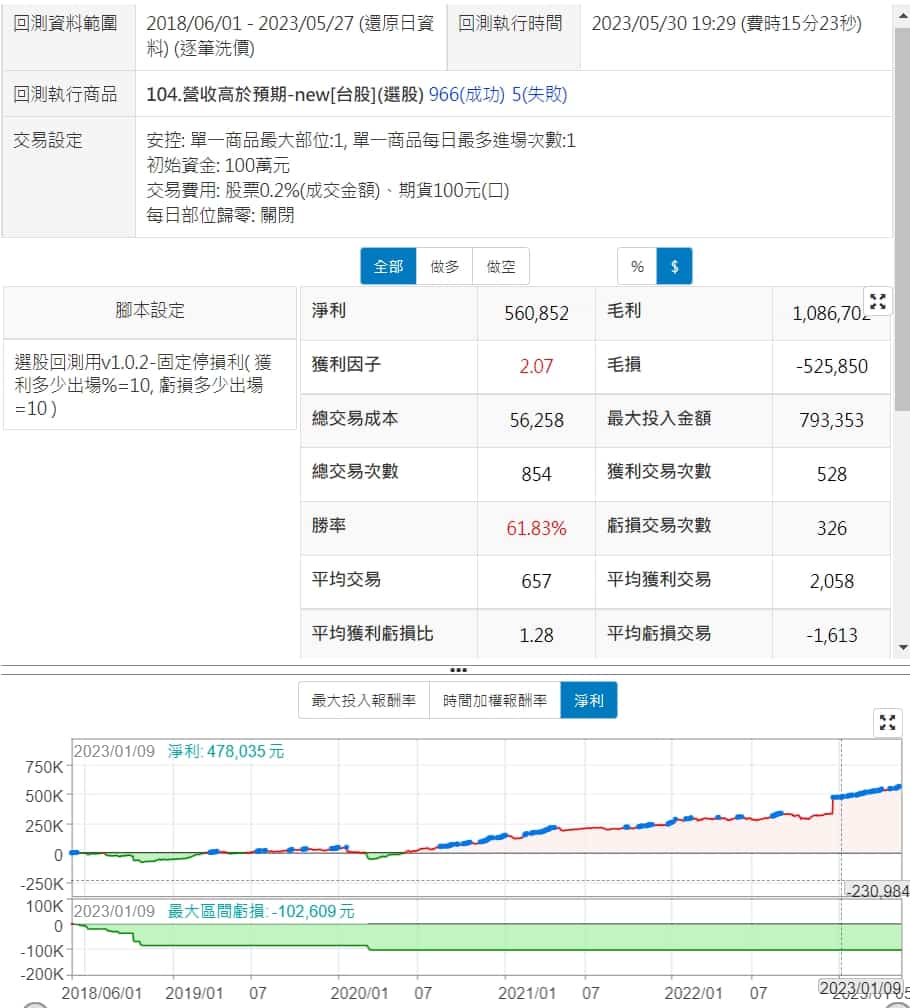Screen dimensions: 910x1008
Task: Open the 966(成功) results link
Action: pyautogui.click(x=468, y=94)
